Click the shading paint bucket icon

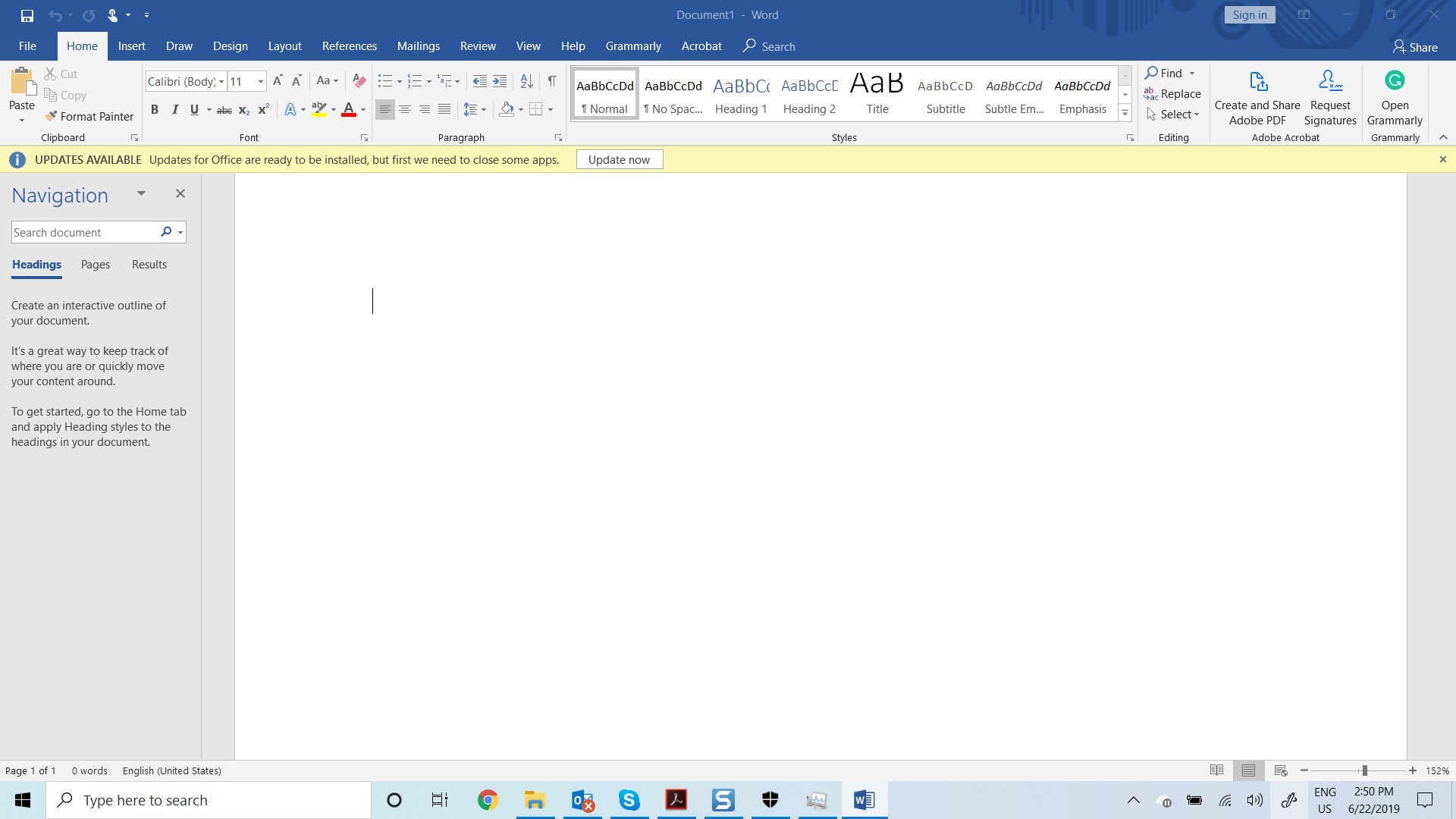[x=507, y=110]
